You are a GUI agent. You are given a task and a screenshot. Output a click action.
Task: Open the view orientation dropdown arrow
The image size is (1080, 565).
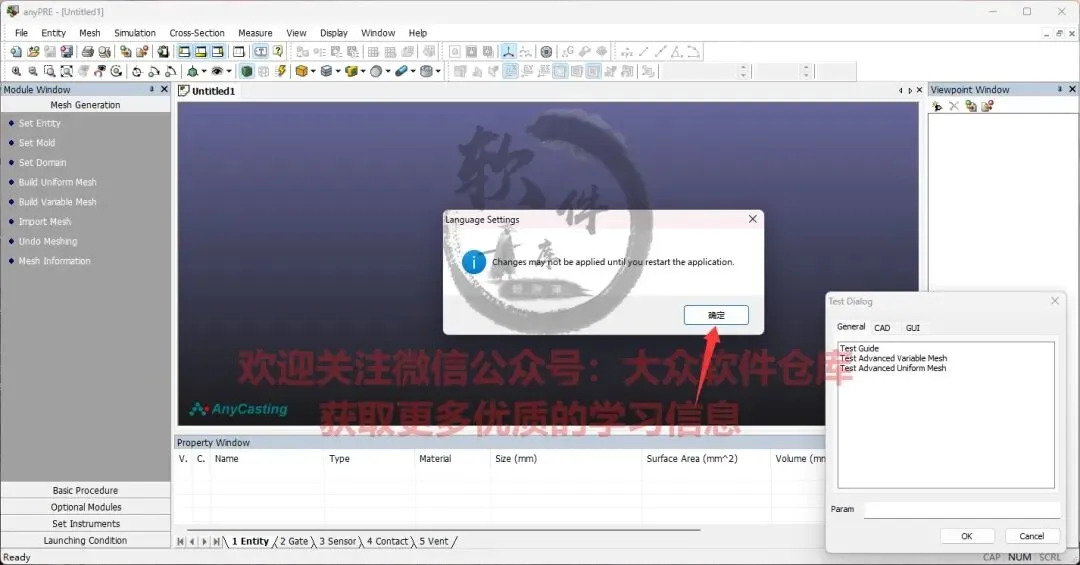204,71
